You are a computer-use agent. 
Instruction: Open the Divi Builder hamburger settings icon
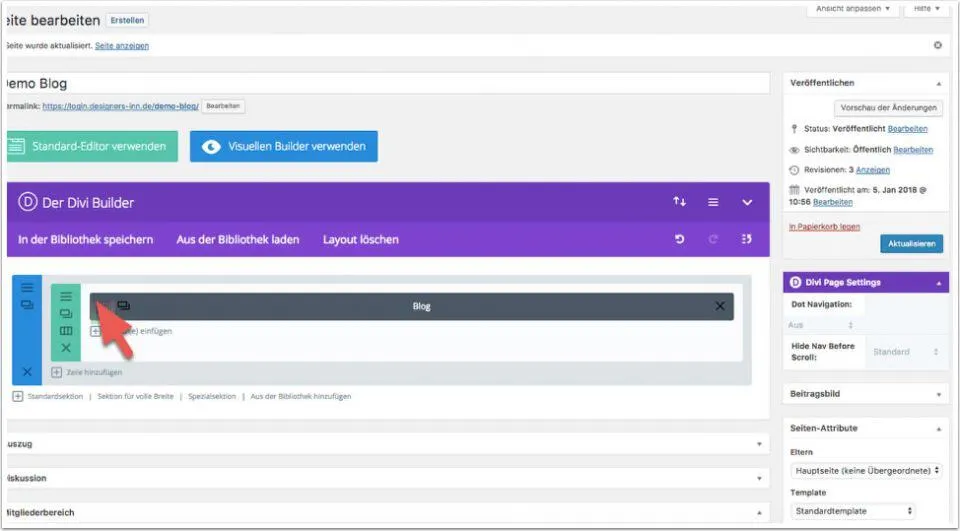(x=713, y=202)
